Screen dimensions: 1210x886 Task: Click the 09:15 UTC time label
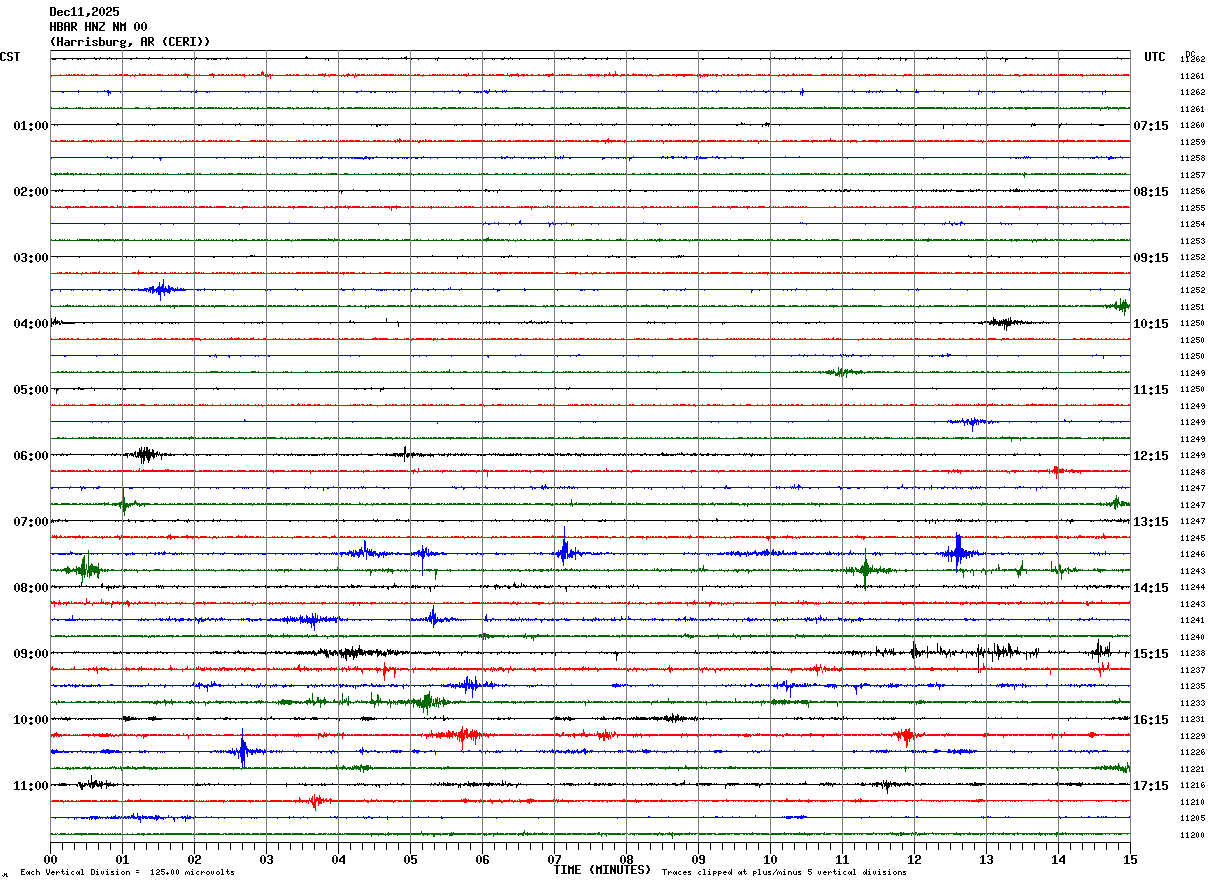(x=1151, y=258)
